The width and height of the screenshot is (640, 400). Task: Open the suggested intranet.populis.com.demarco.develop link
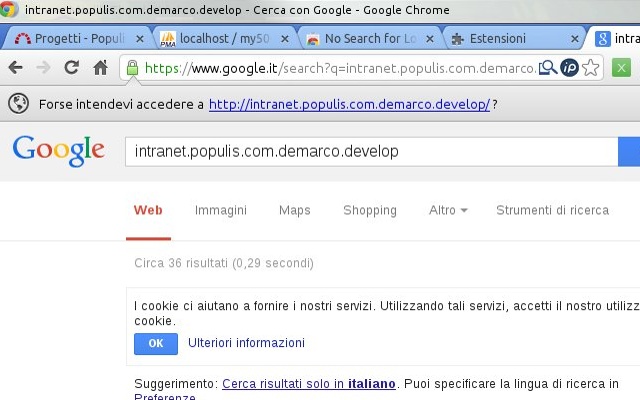[349, 104]
